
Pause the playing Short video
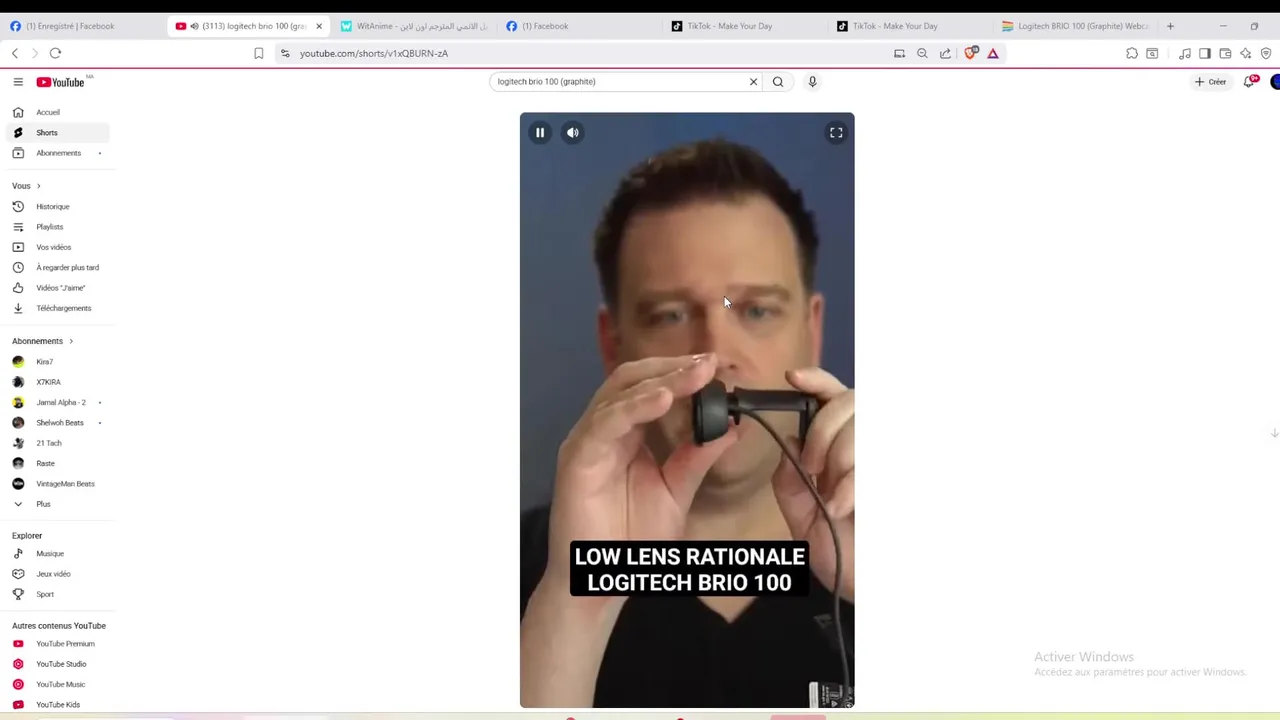coord(540,132)
